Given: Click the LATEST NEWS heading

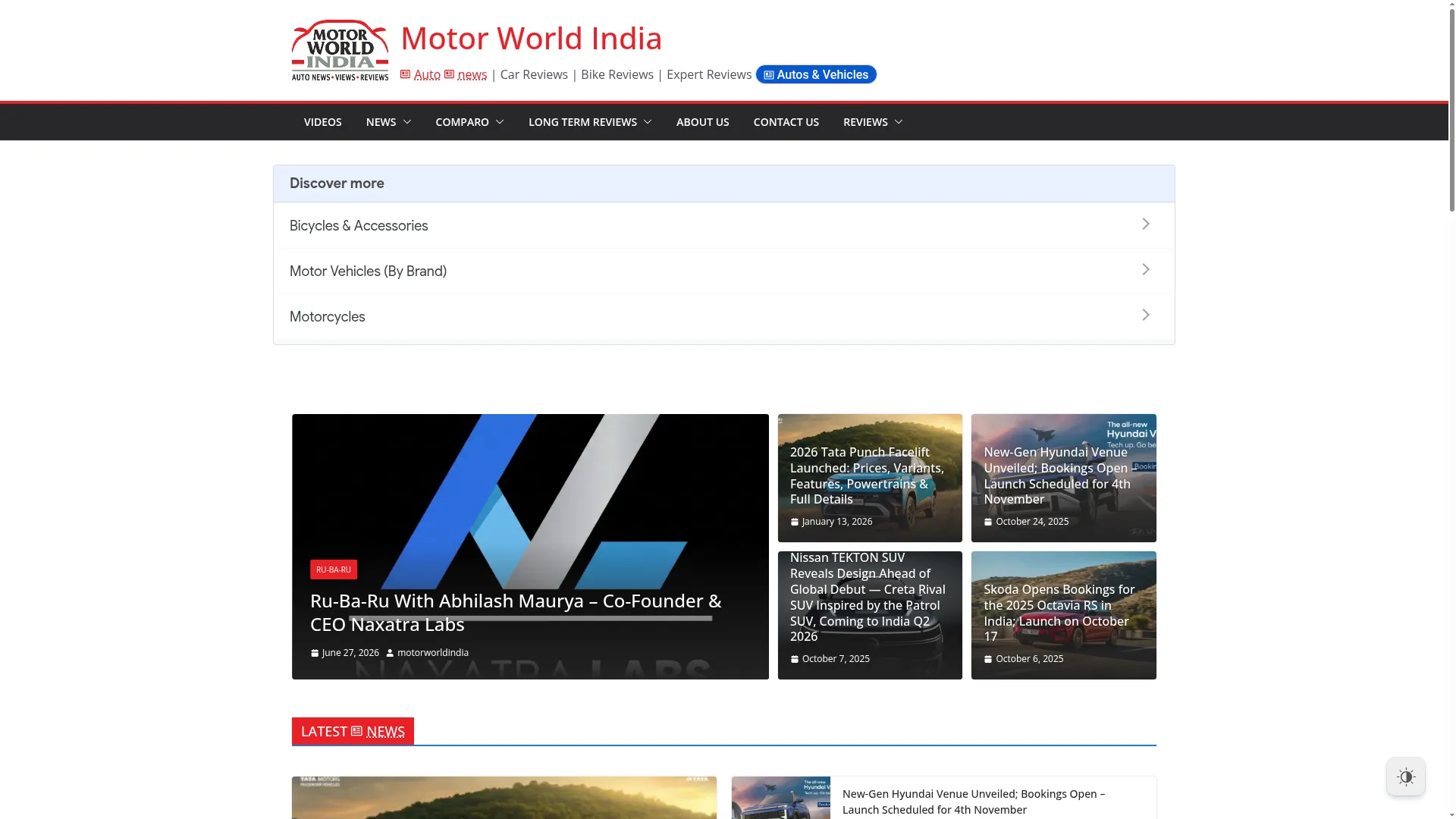Looking at the screenshot, I should click(x=353, y=731).
